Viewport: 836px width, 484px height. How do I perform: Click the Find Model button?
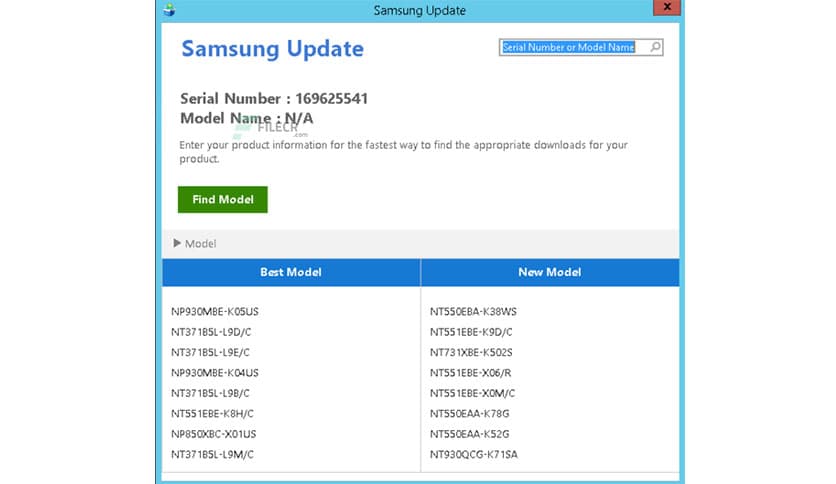[223, 199]
